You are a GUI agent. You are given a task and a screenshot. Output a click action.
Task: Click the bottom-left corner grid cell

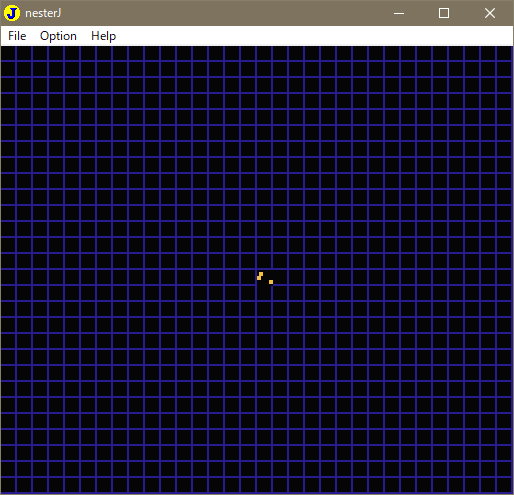(x=8, y=485)
